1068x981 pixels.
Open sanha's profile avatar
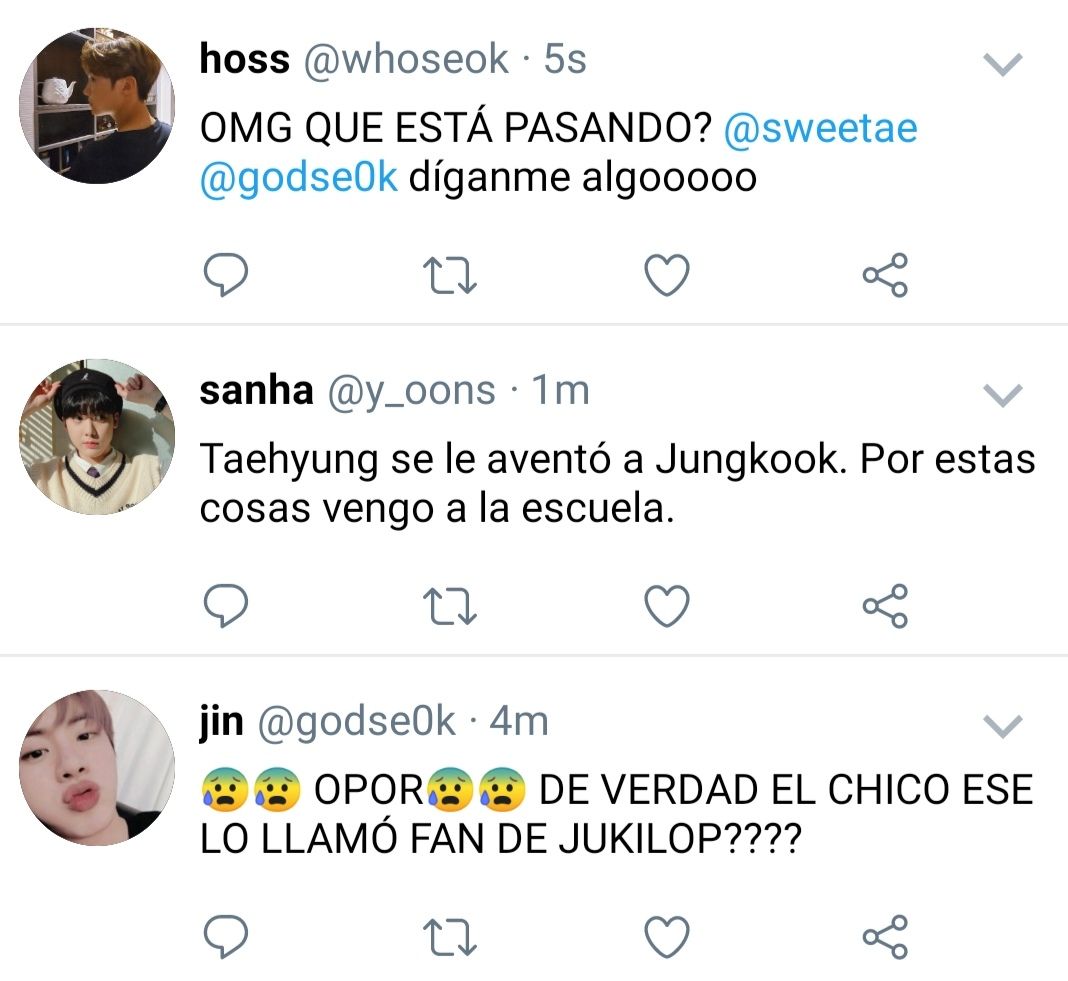(97, 437)
